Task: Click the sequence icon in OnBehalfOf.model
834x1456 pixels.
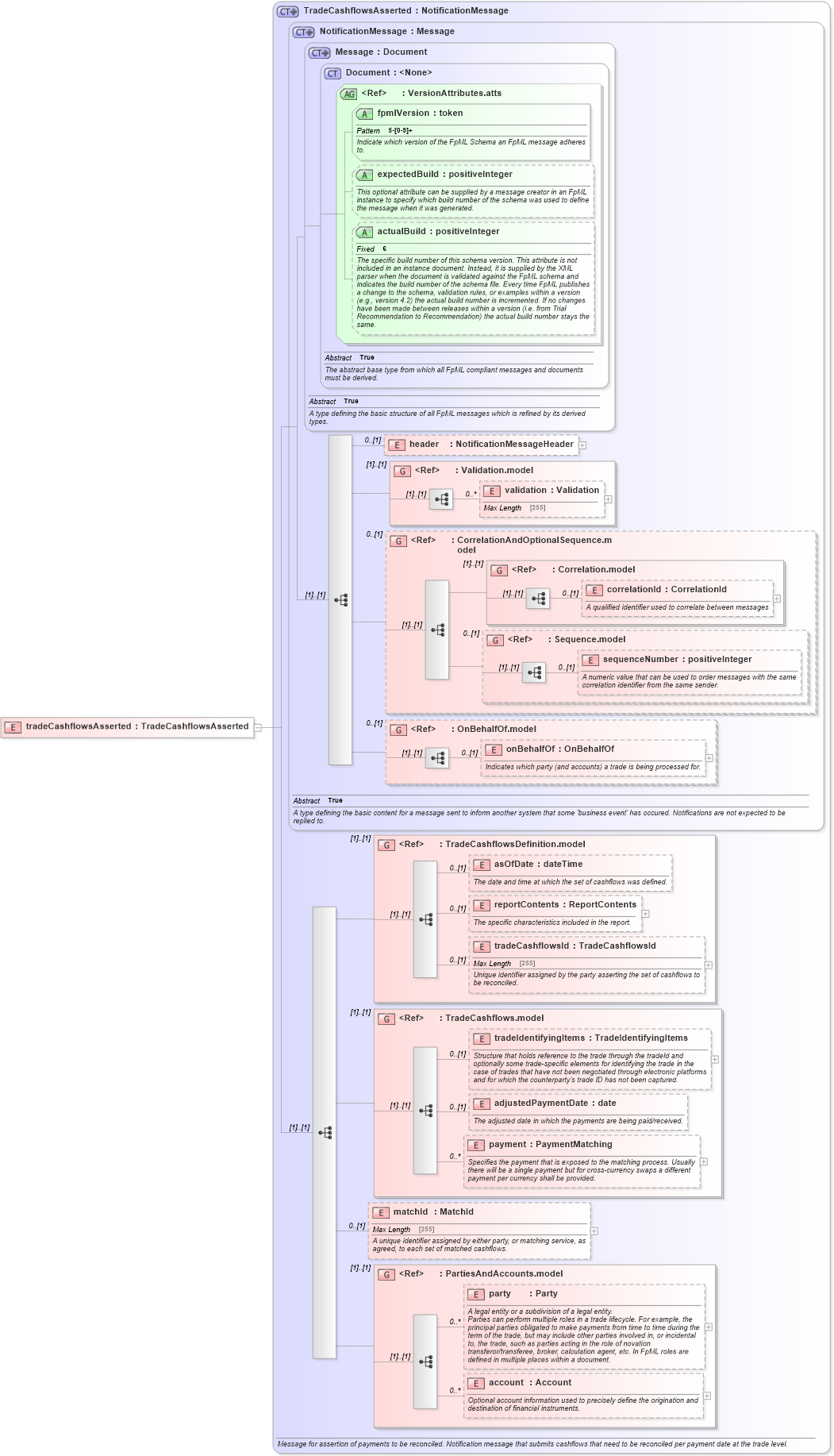Action: pyautogui.click(x=437, y=758)
